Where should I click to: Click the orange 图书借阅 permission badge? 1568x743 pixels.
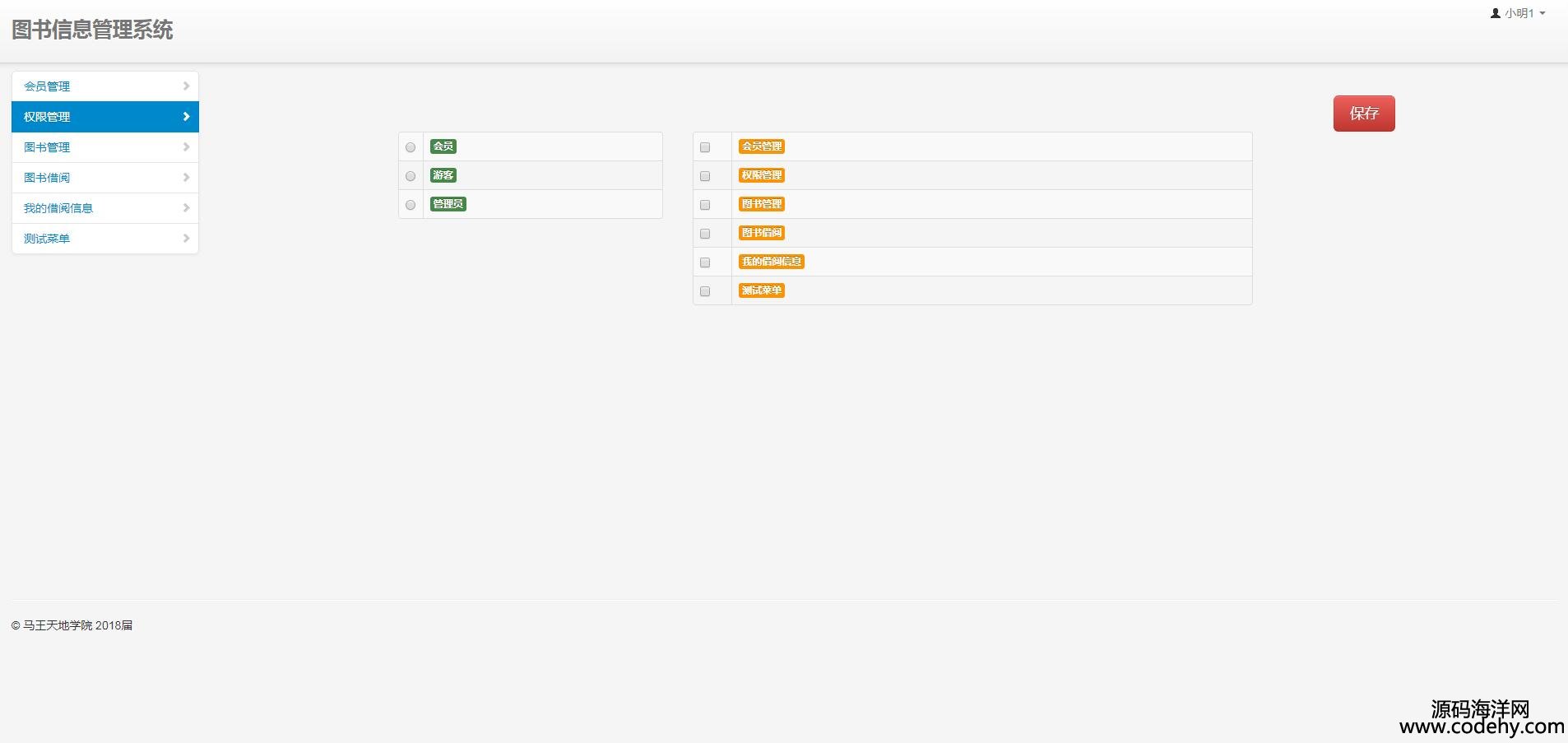click(x=761, y=233)
